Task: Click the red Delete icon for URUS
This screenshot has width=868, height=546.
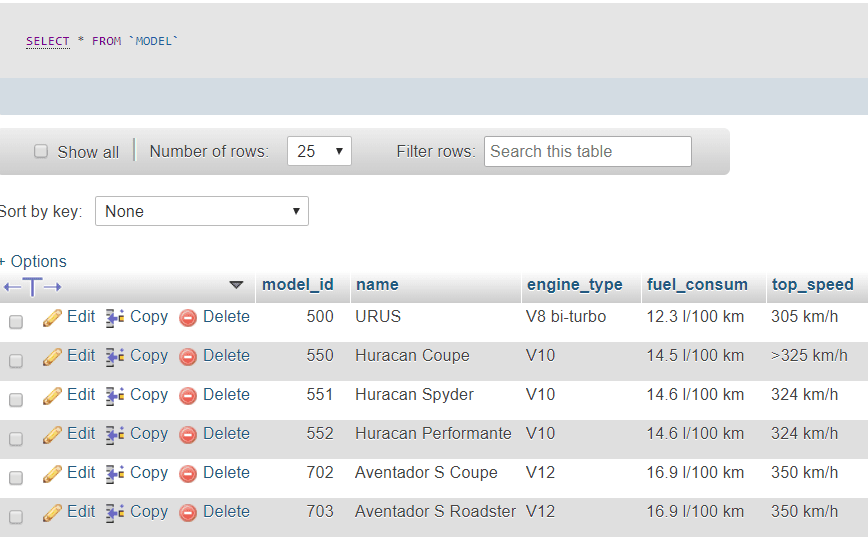Action: pos(188,318)
